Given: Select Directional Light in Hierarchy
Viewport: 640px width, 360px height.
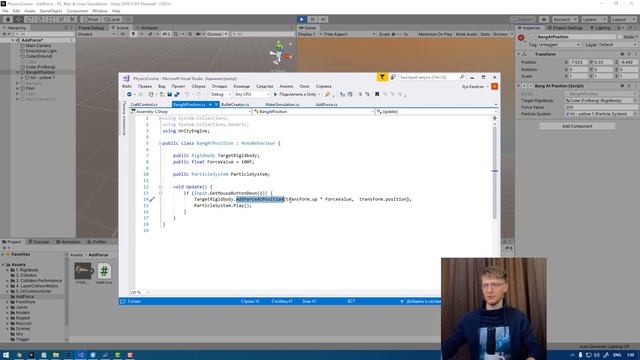Looking at the screenshot, I should click(x=41, y=51).
